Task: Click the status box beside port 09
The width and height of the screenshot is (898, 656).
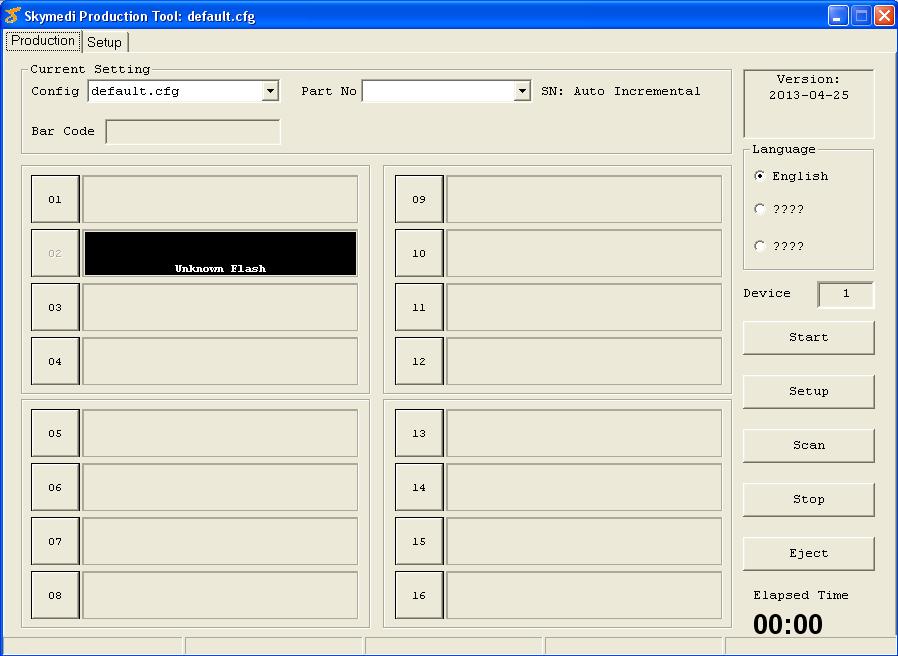Action: click(x=584, y=199)
